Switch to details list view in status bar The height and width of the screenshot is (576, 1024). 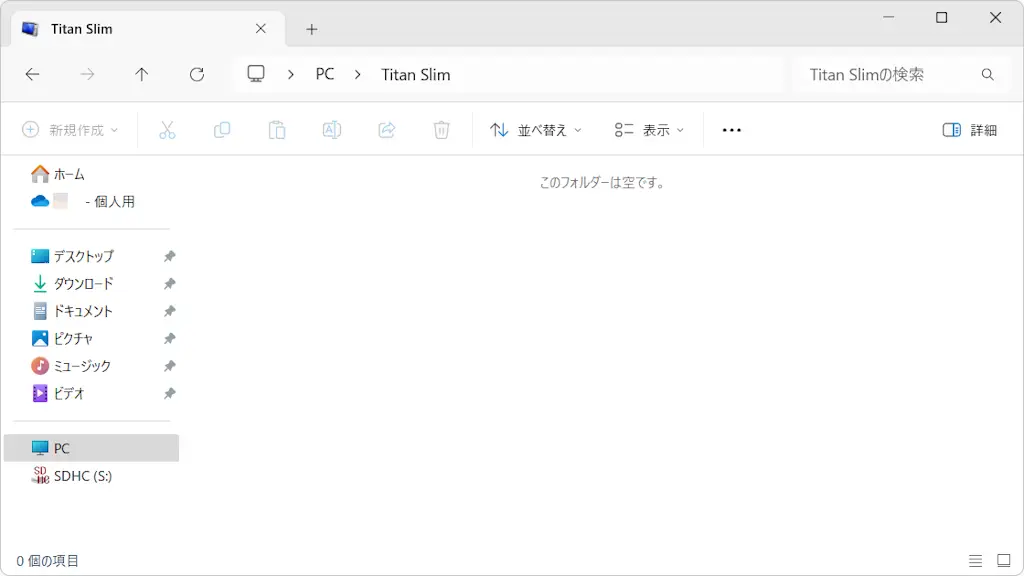[x=976, y=560]
